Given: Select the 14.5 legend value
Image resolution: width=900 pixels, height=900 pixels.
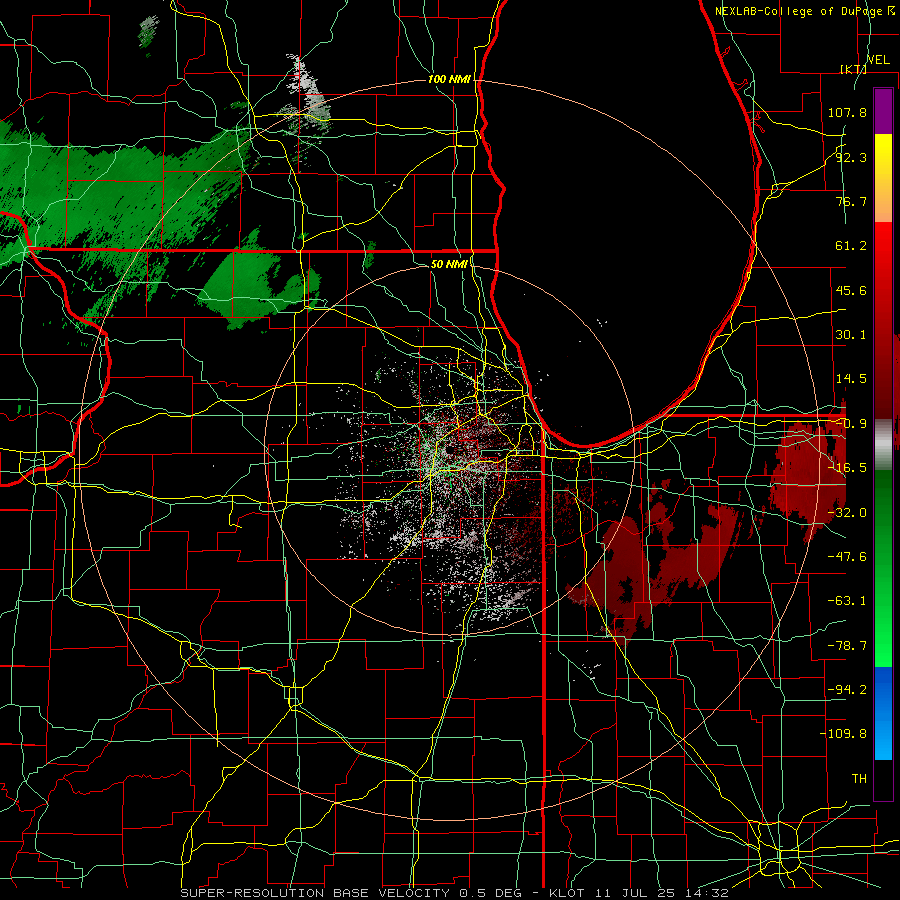Looking at the screenshot, I should coord(851,379).
